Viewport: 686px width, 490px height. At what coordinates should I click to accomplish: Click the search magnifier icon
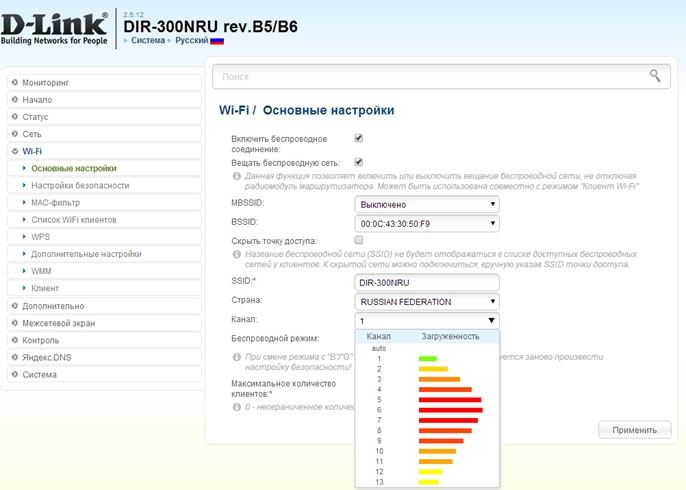click(655, 75)
